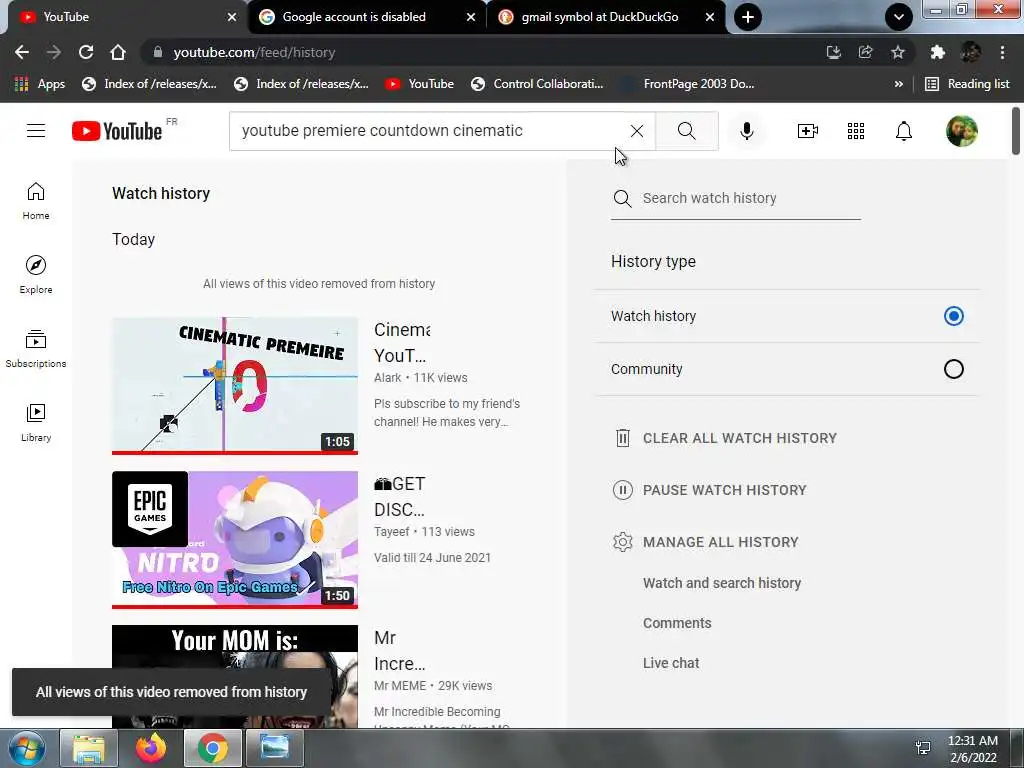The width and height of the screenshot is (1024, 768).
Task: Open FrontPage 2003 Do... bookmark
Action: pyautogui.click(x=688, y=84)
